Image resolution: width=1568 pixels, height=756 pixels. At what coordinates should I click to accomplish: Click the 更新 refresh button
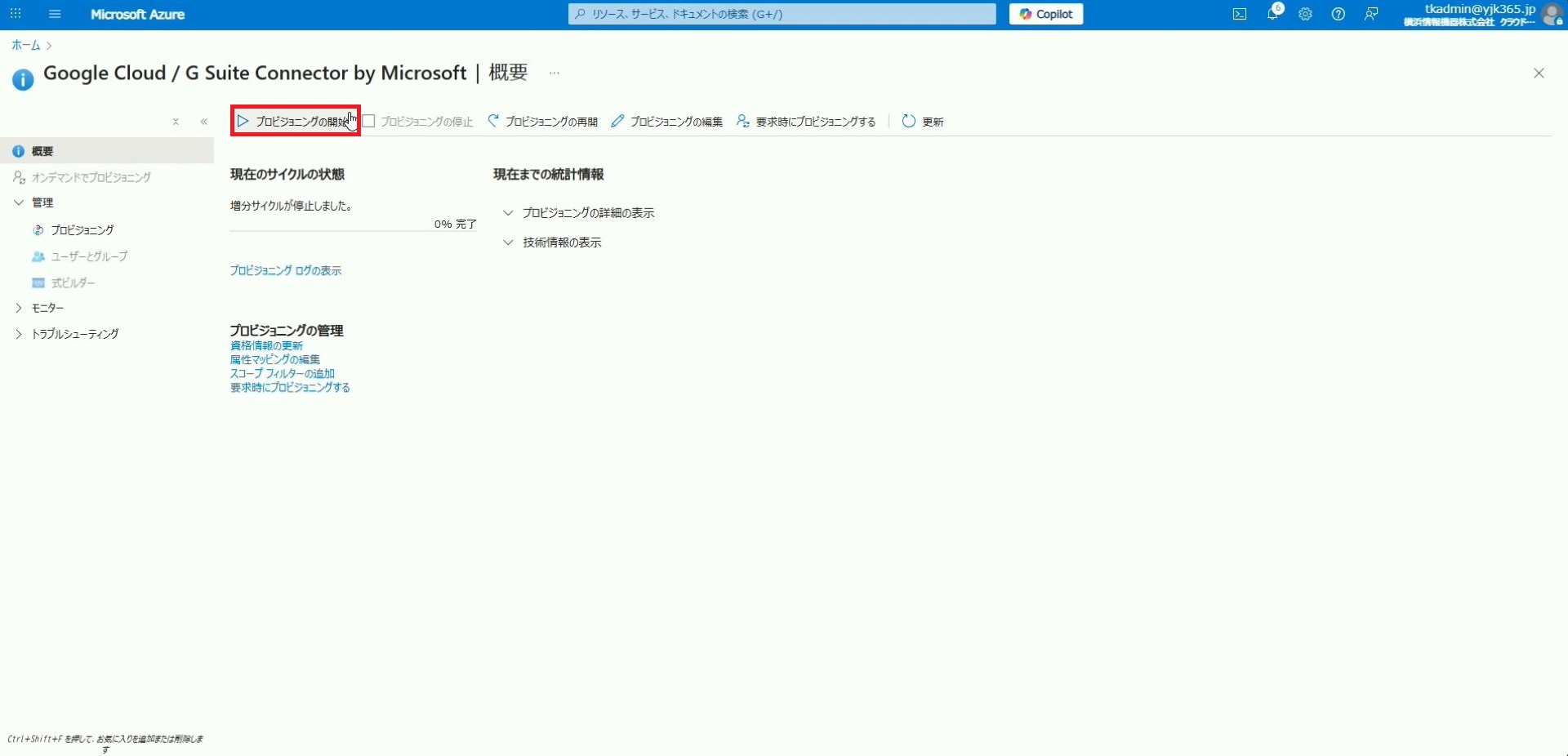click(923, 122)
